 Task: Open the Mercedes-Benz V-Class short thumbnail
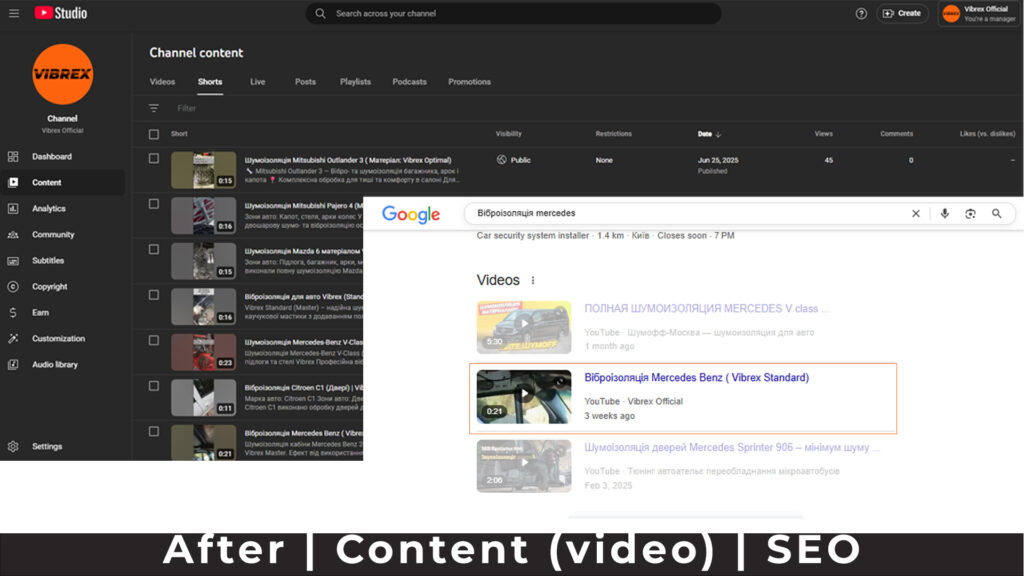(x=204, y=352)
